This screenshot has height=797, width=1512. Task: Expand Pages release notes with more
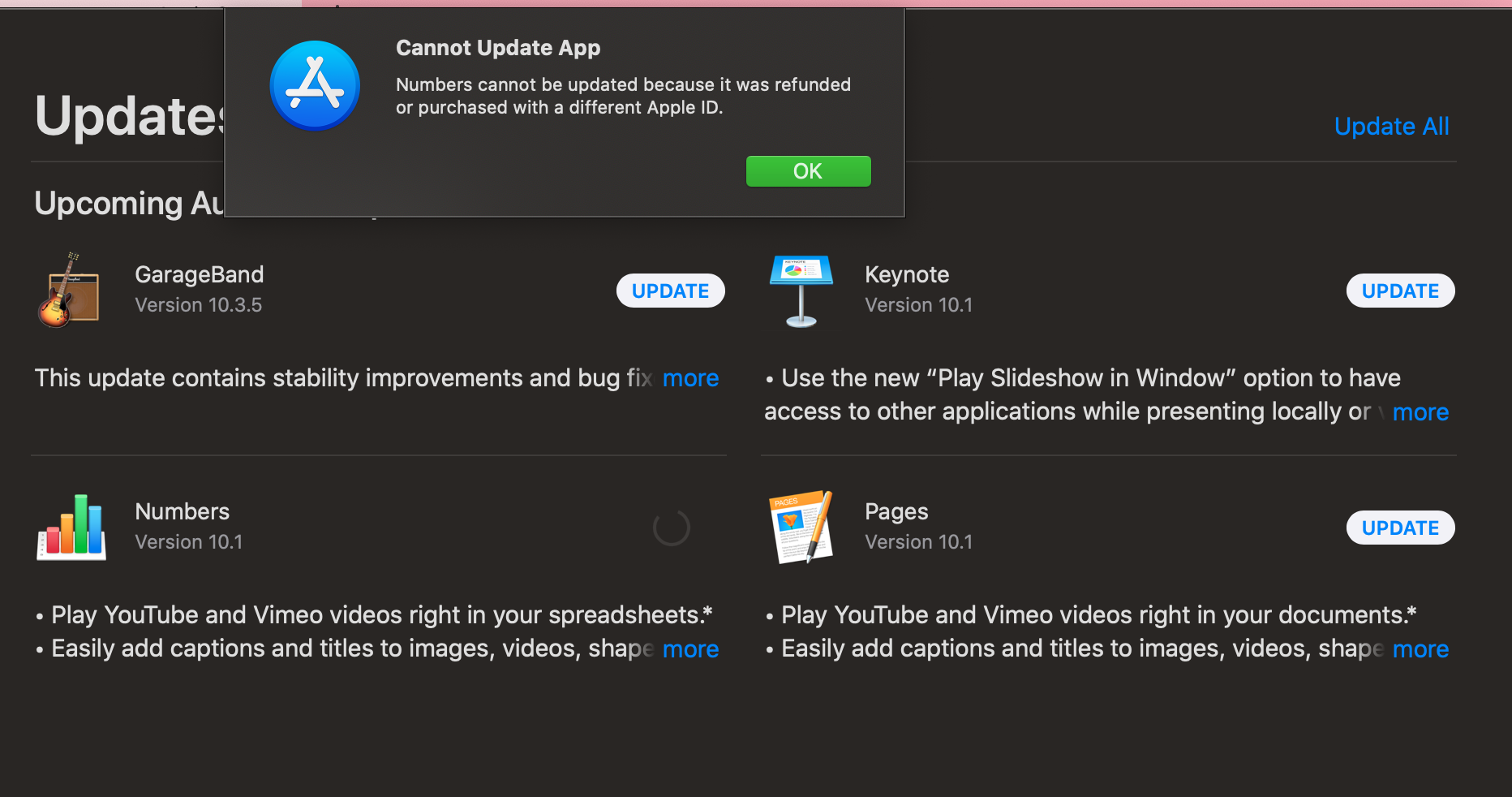click(x=1420, y=649)
